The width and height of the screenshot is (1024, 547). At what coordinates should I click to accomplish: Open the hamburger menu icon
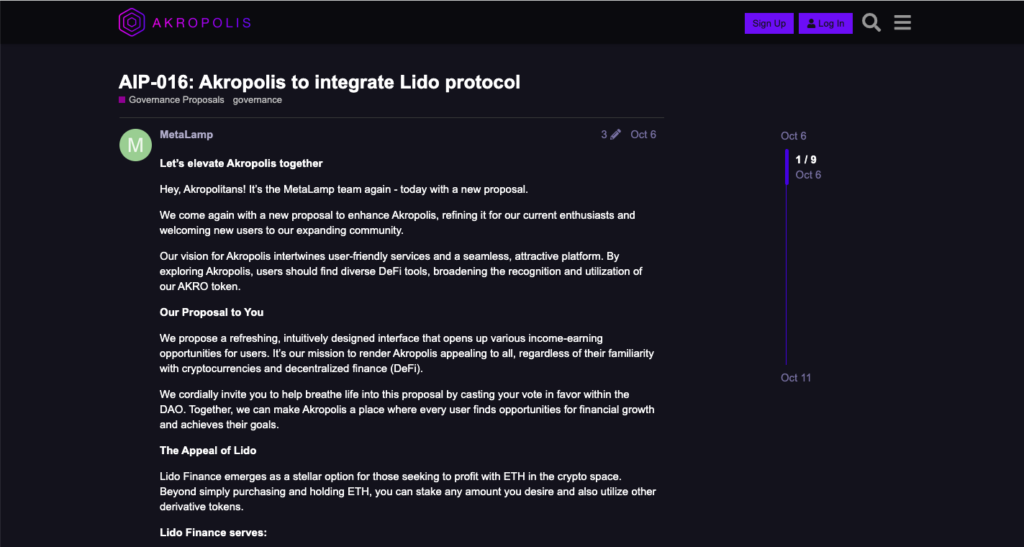903,23
